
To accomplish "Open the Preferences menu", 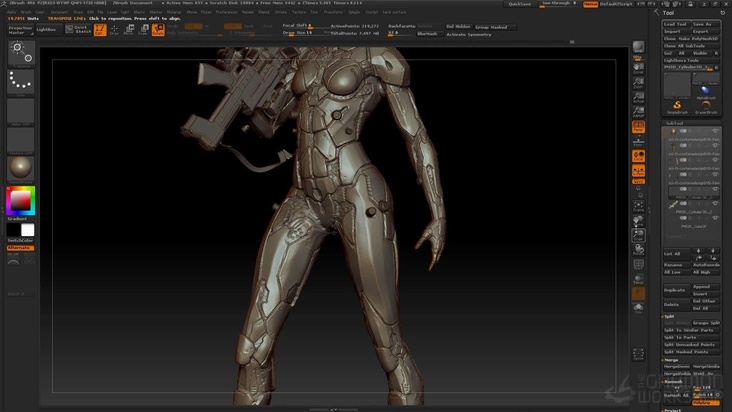I will point(226,12).
